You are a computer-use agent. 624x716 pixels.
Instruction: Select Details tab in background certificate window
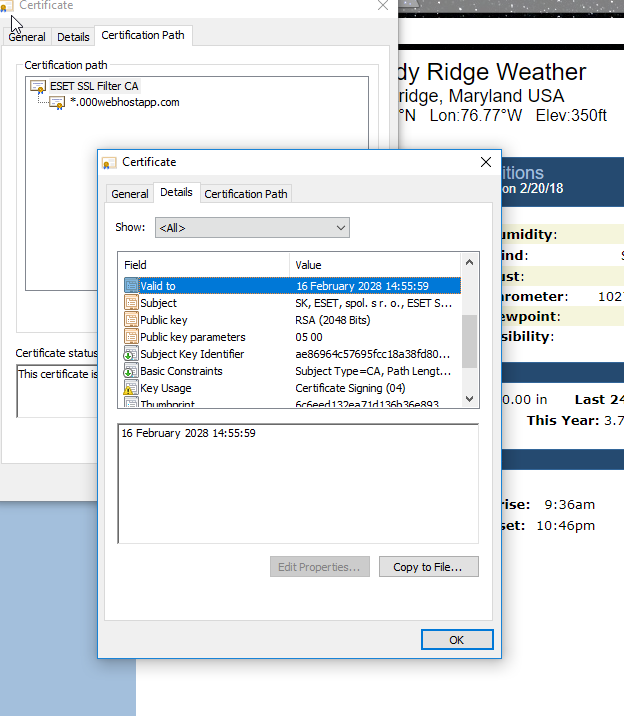[73, 37]
